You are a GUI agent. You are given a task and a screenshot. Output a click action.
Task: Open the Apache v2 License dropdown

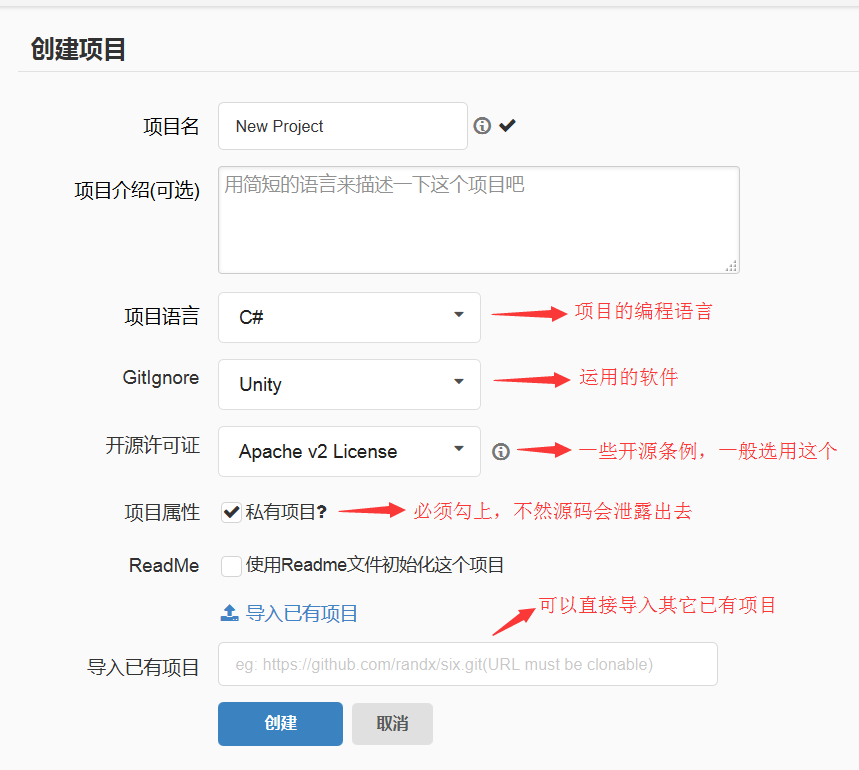tap(350, 451)
